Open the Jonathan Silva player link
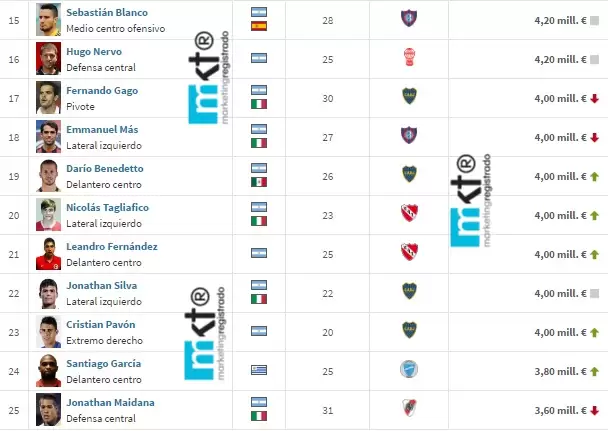 (x=101, y=285)
